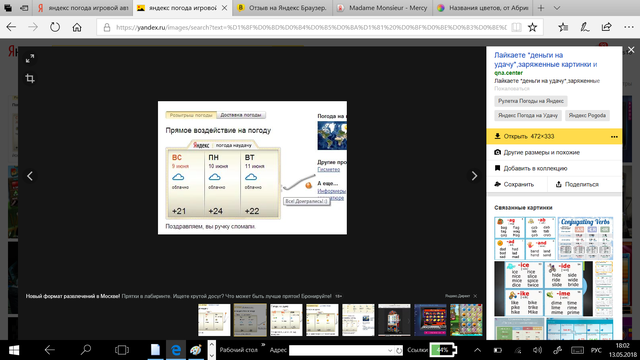Select the slot machine strip thumbnail
Screen dimensions: 640x360
pyautogui.click(x=394, y=320)
